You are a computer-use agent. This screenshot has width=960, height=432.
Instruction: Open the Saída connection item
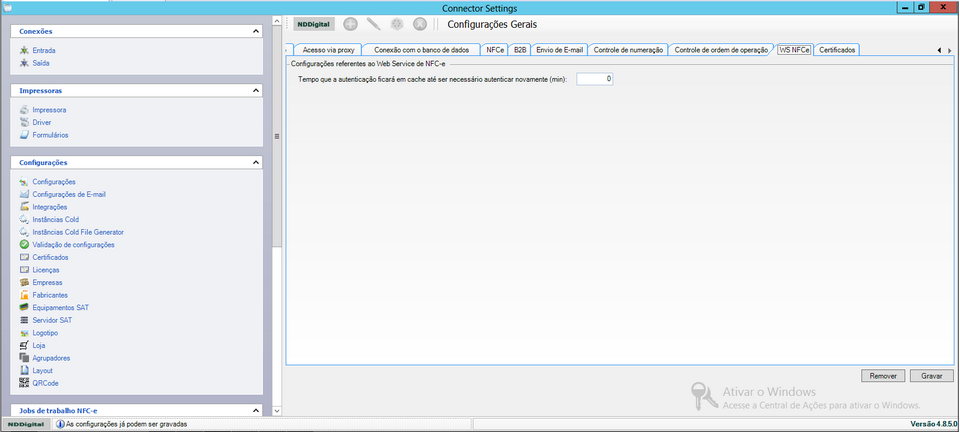[41, 63]
